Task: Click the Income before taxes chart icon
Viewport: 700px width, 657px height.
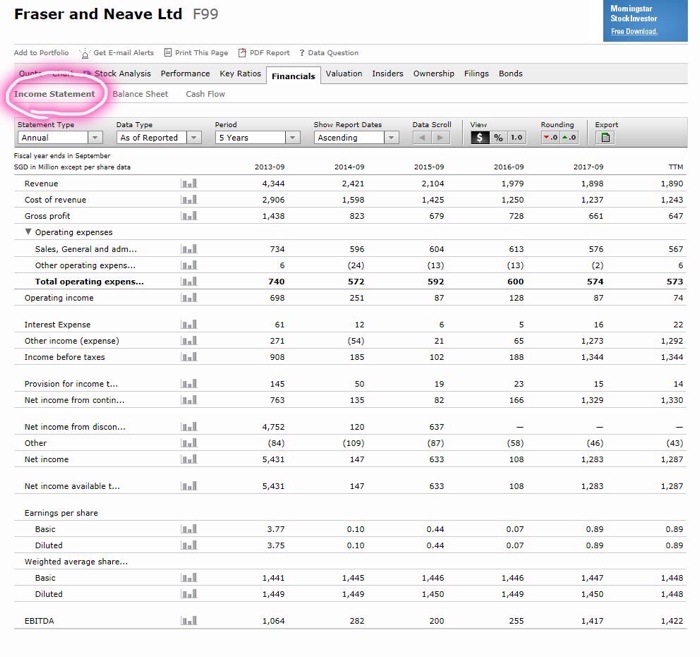Action: click(x=189, y=357)
